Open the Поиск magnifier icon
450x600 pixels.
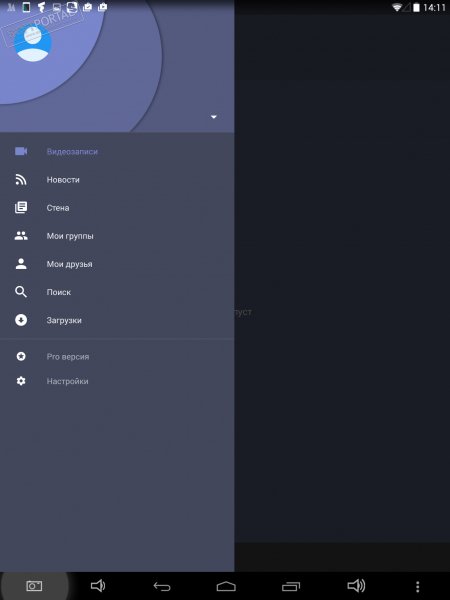pos(21,292)
